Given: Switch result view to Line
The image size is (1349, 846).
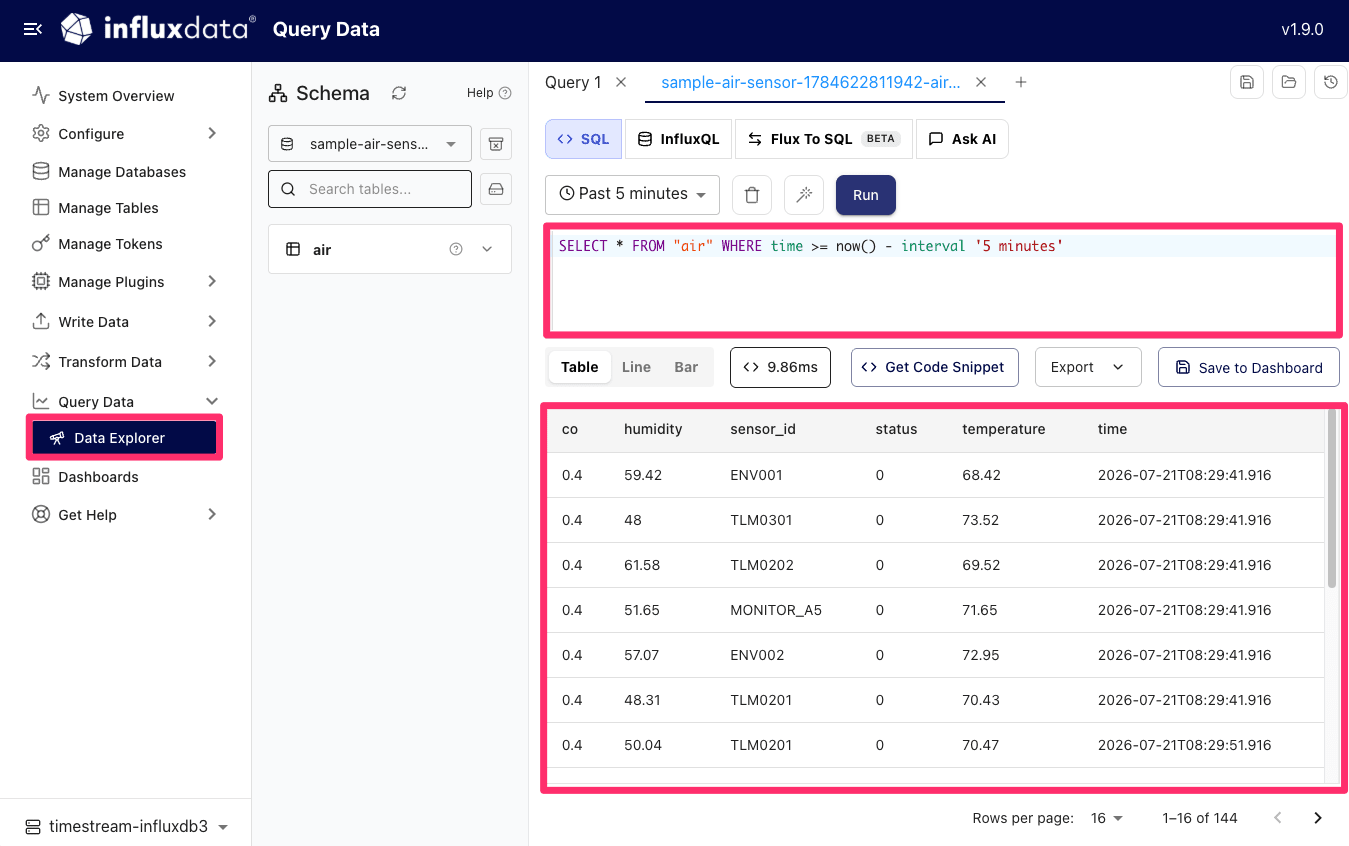Looking at the screenshot, I should click(636, 367).
